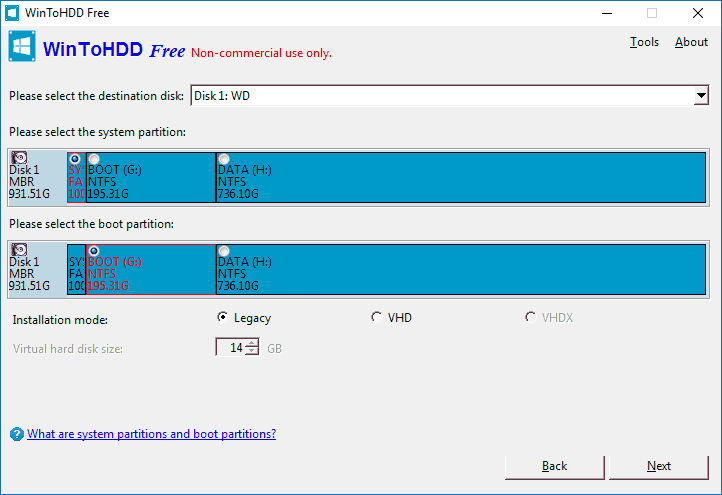The image size is (722, 495).
Task: Click 931.51G label in system partition panel
Action: [29, 194]
